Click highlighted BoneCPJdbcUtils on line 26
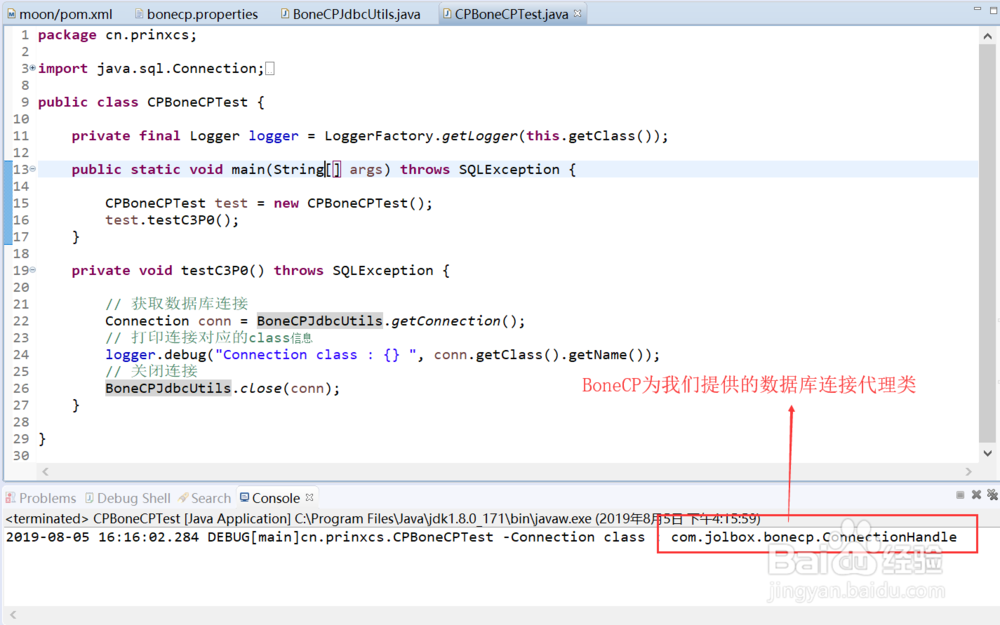Viewport: 1000px width, 625px height. coord(168,388)
